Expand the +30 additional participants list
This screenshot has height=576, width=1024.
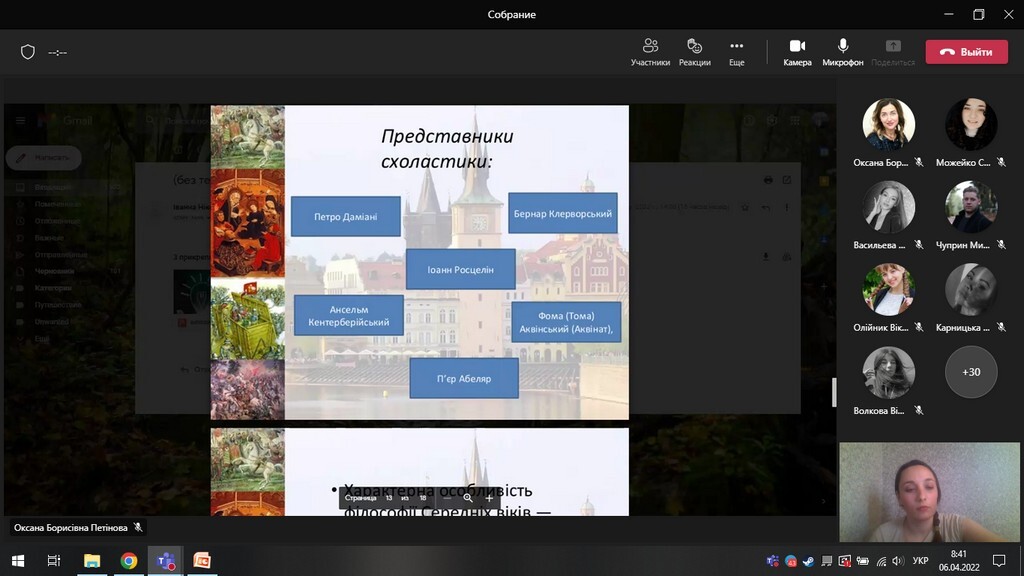click(971, 372)
